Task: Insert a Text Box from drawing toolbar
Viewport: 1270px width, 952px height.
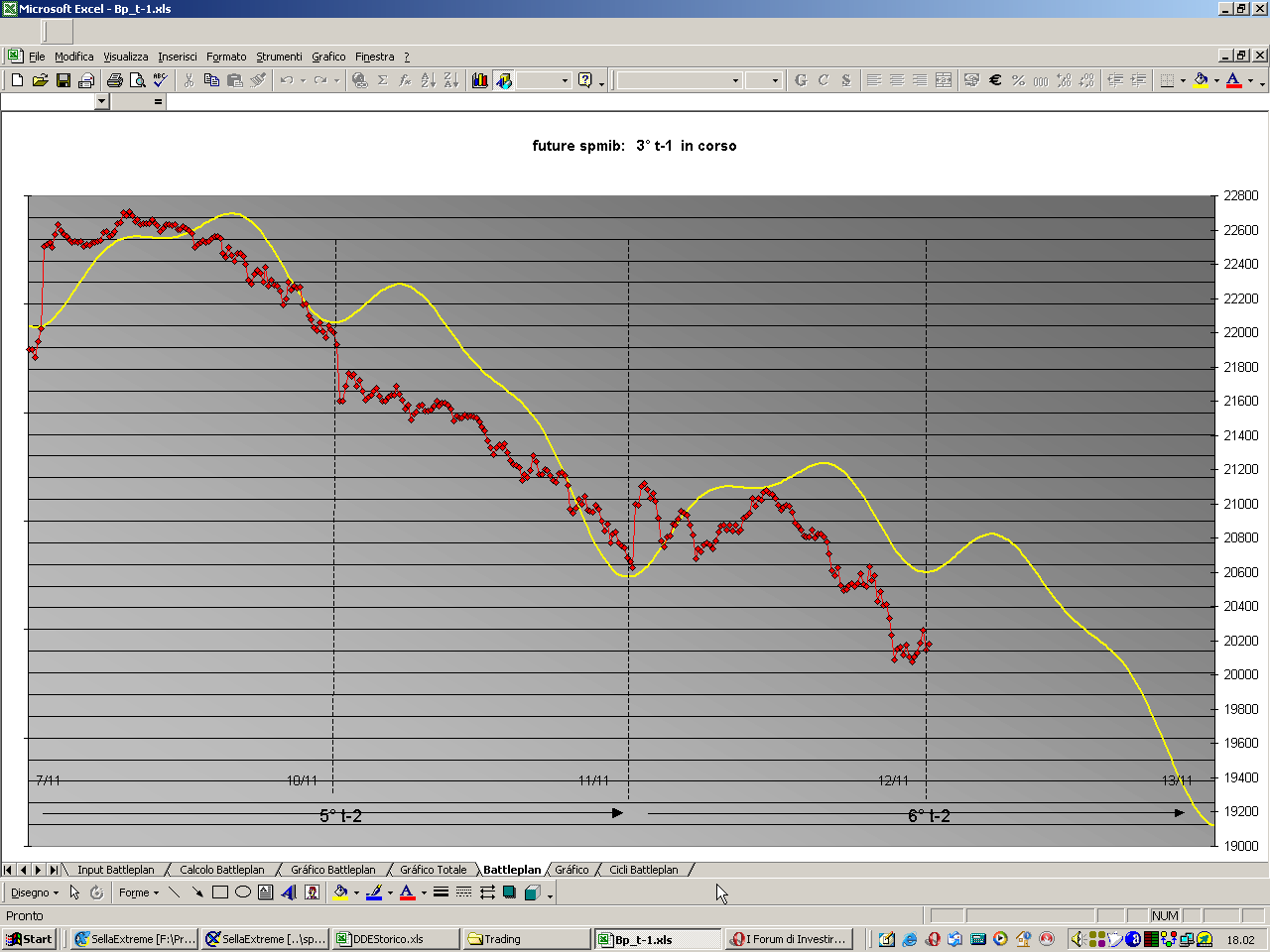Action: pyautogui.click(x=266, y=892)
